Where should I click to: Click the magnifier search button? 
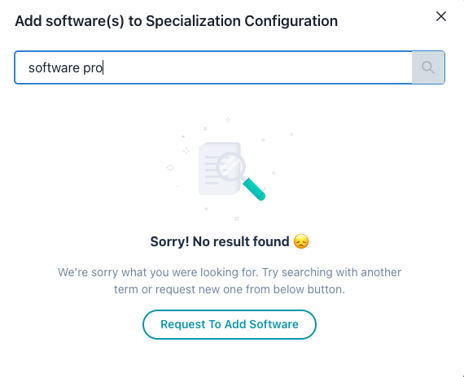click(428, 67)
